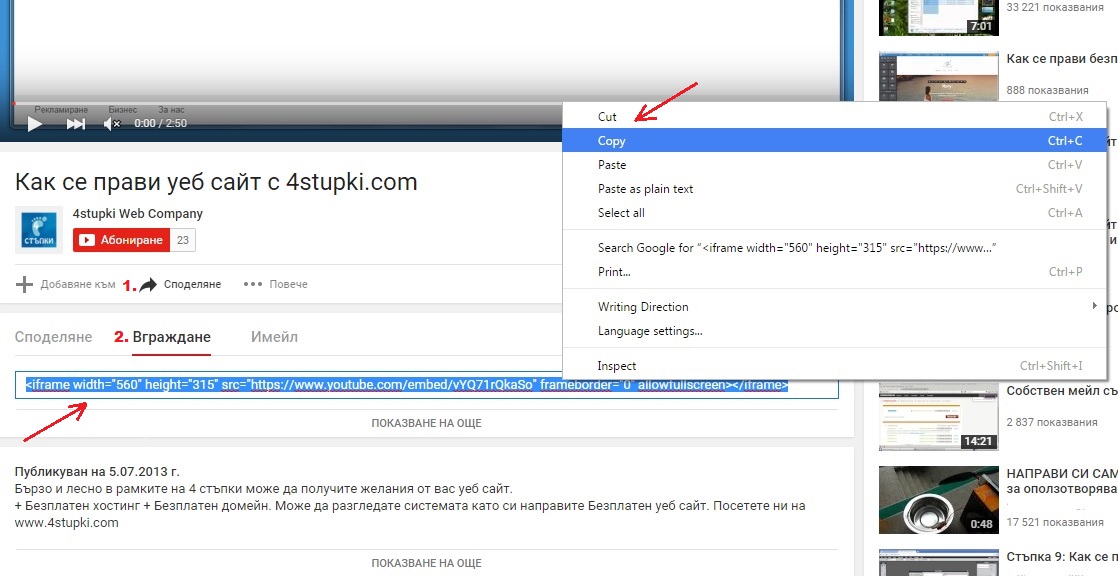1118x576 pixels.
Task: Open the 4stupki Web Company channel link
Action: pos(138,214)
